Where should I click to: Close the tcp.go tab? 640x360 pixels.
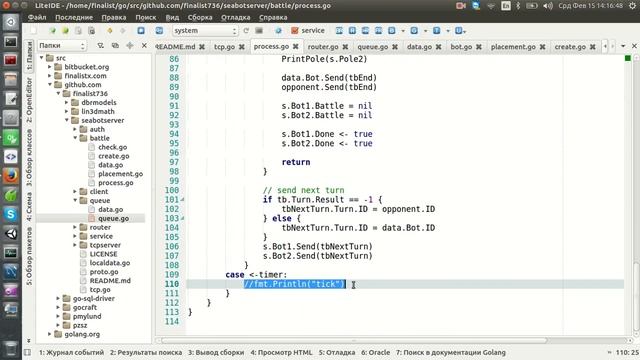242,47
